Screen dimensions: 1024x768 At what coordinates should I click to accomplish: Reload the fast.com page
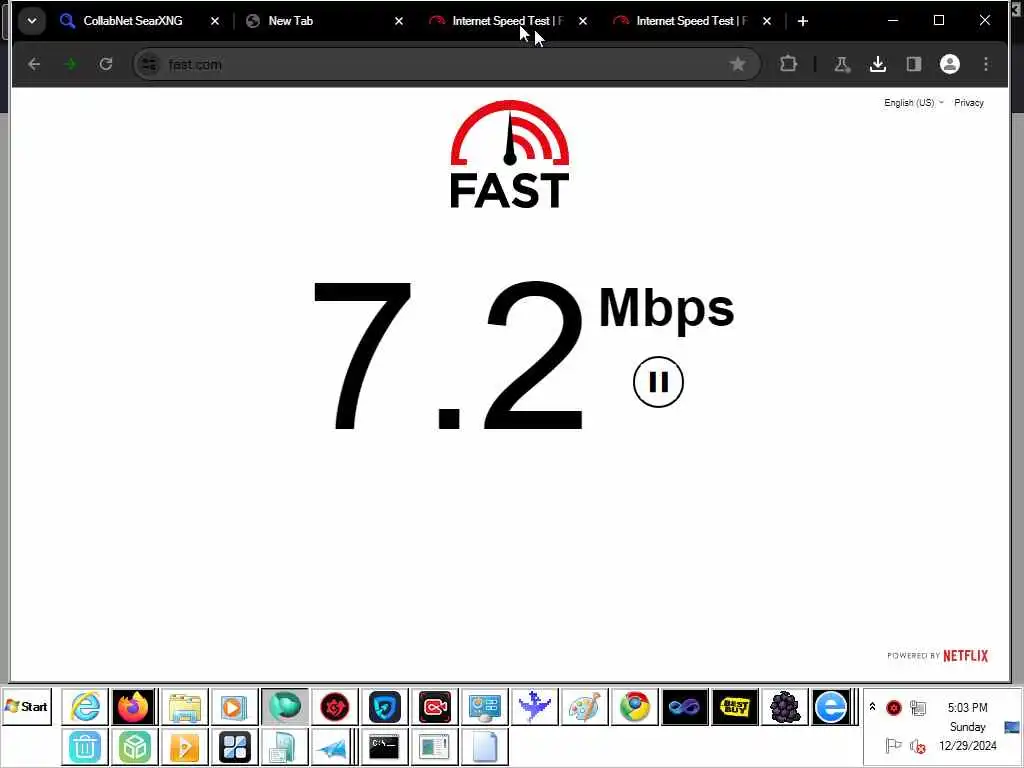pyautogui.click(x=106, y=64)
